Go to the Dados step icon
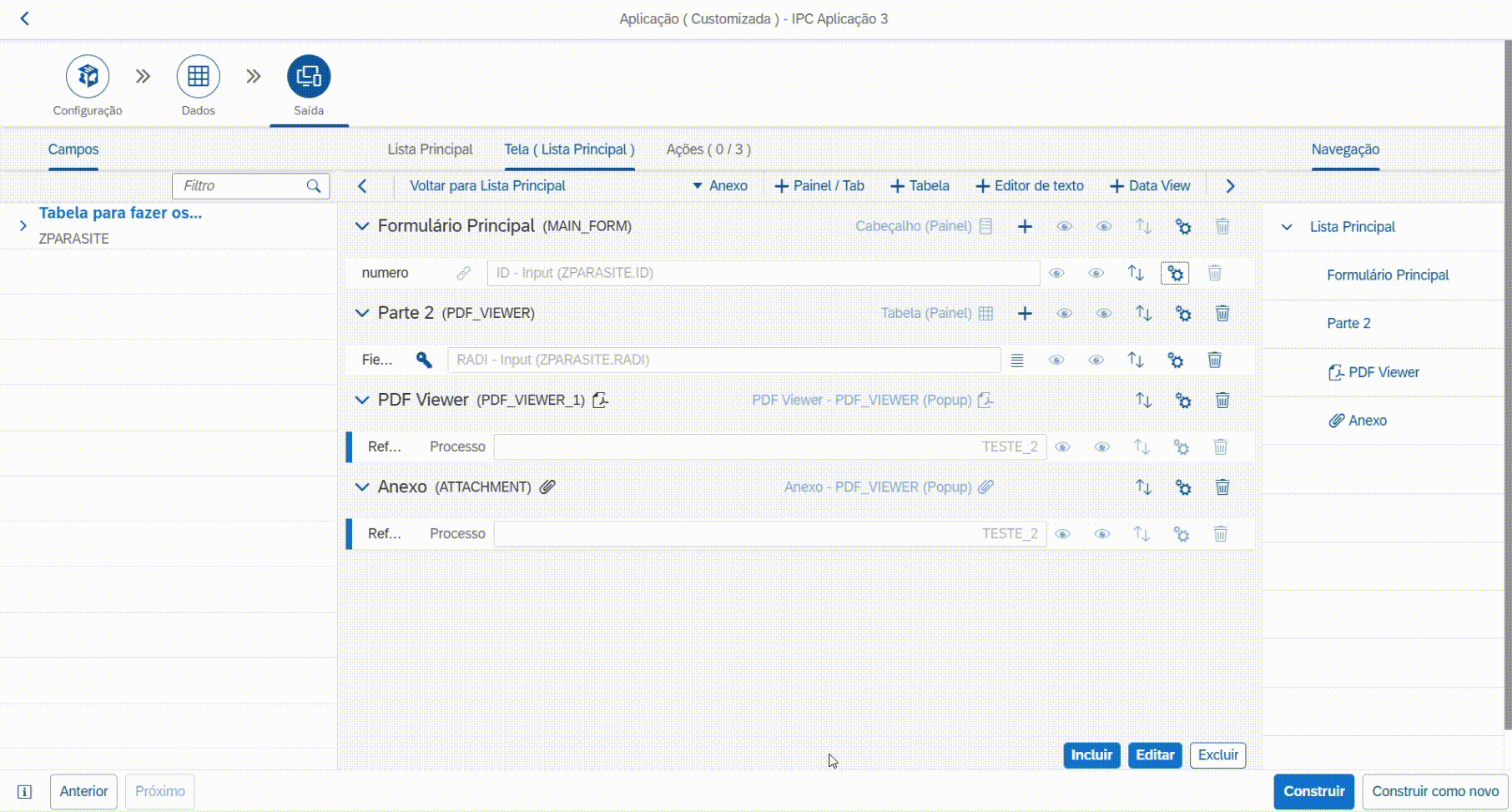Viewport: 1512px width, 812px height. point(198,77)
